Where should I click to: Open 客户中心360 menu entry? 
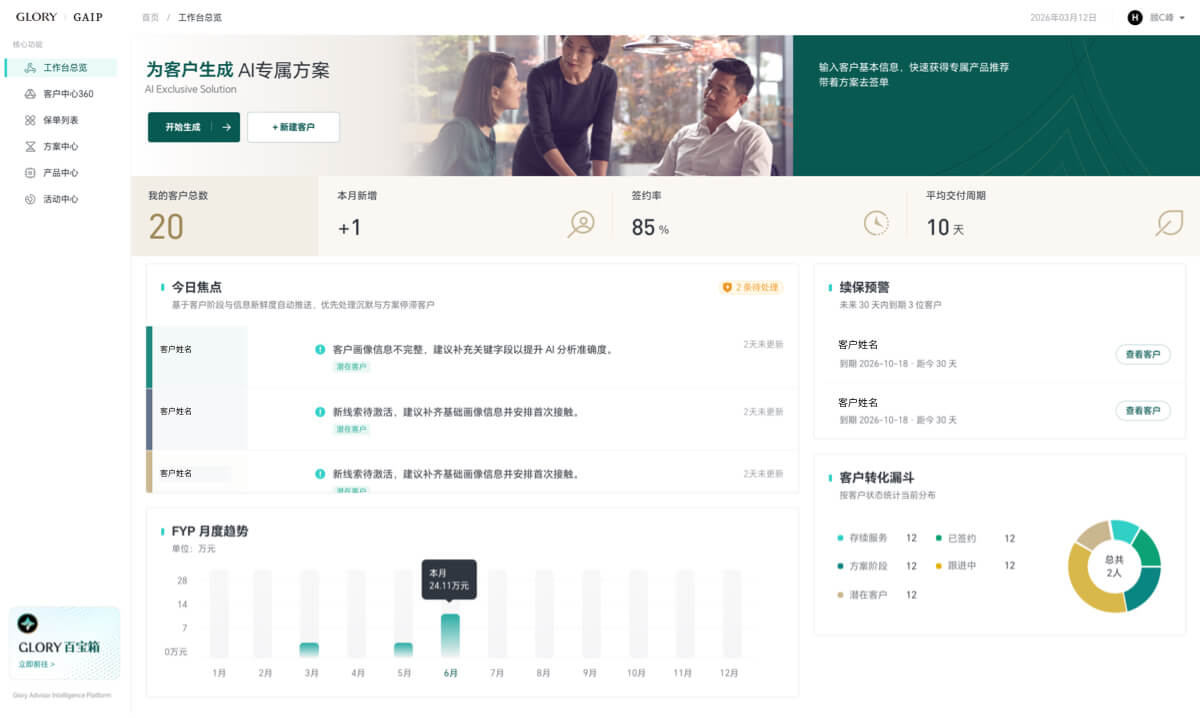click(x=60, y=94)
